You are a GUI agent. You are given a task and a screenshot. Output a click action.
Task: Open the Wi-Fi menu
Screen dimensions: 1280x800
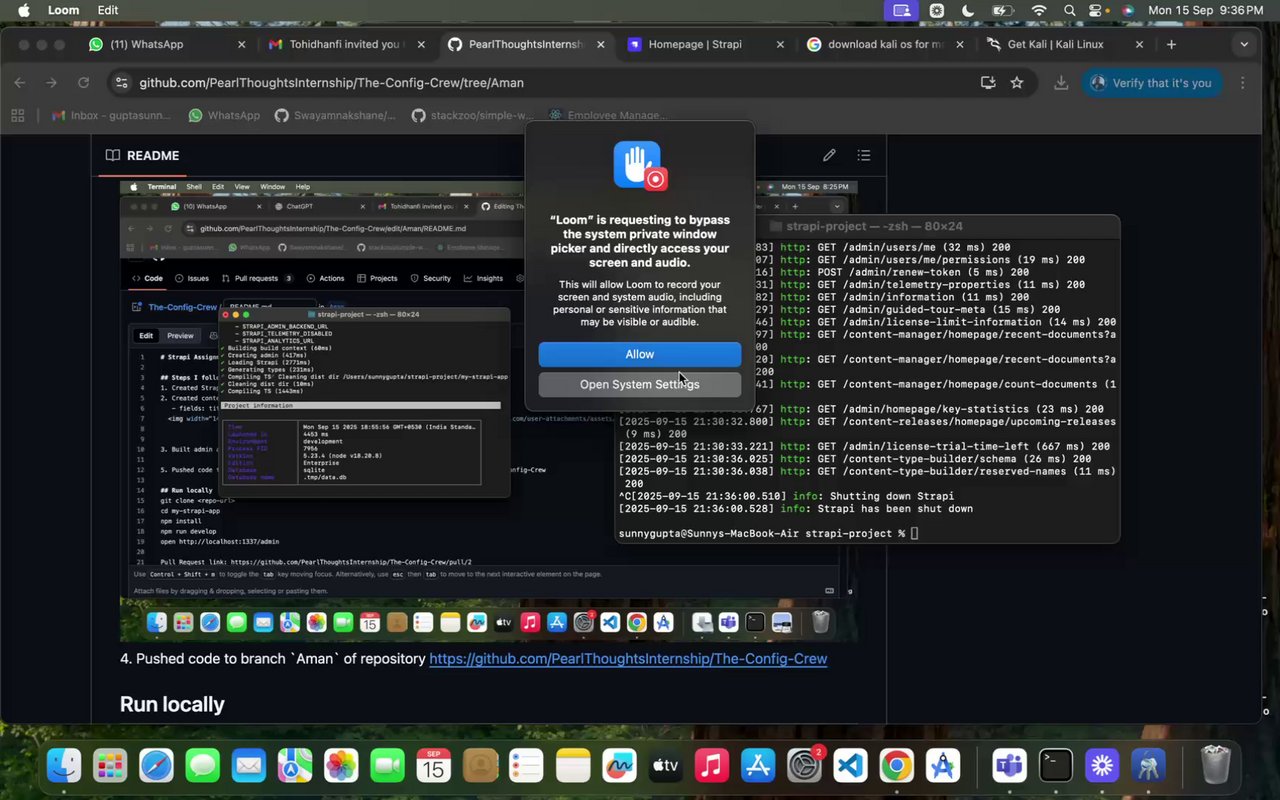click(1040, 10)
